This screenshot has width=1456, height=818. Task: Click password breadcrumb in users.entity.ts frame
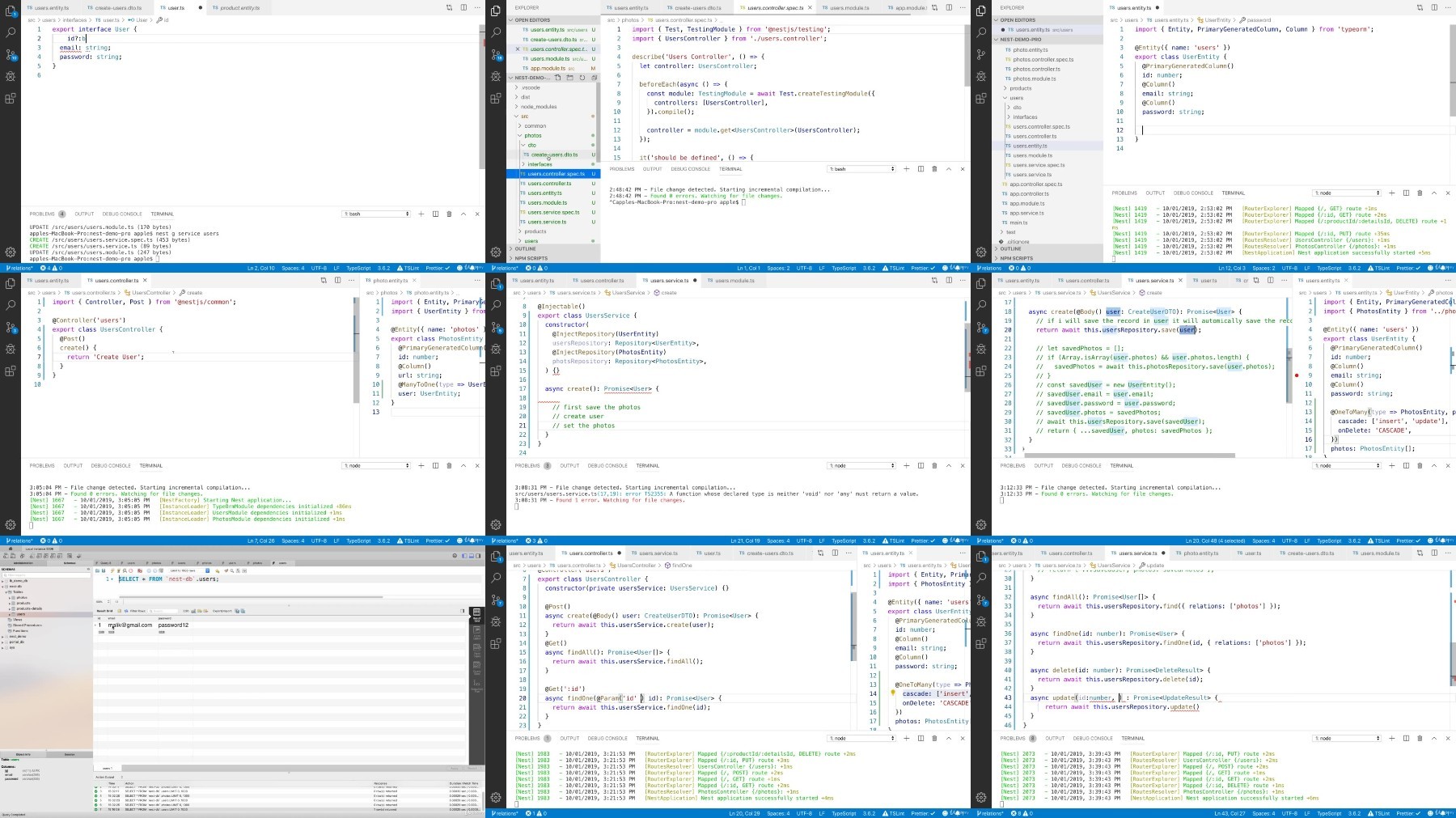click(x=1257, y=19)
